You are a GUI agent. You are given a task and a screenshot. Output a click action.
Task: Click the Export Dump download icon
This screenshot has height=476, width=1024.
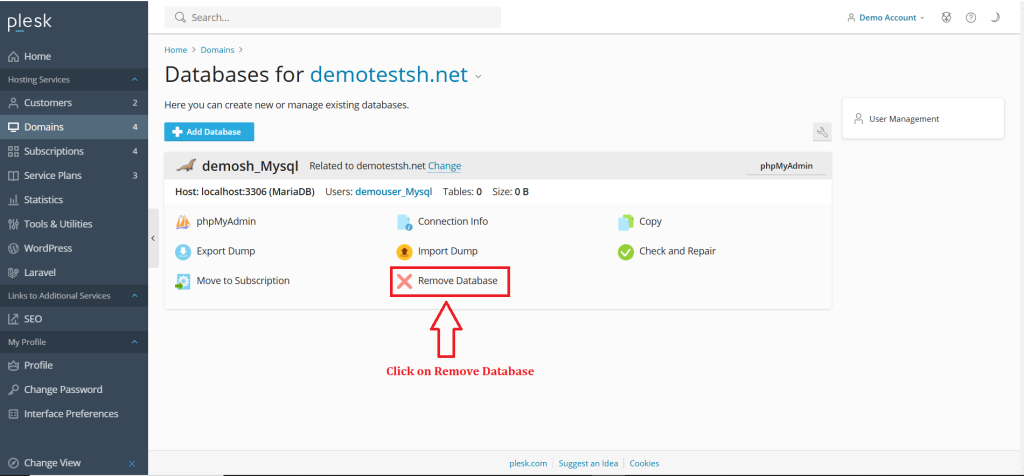pyautogui.click(x=184, y=252)
